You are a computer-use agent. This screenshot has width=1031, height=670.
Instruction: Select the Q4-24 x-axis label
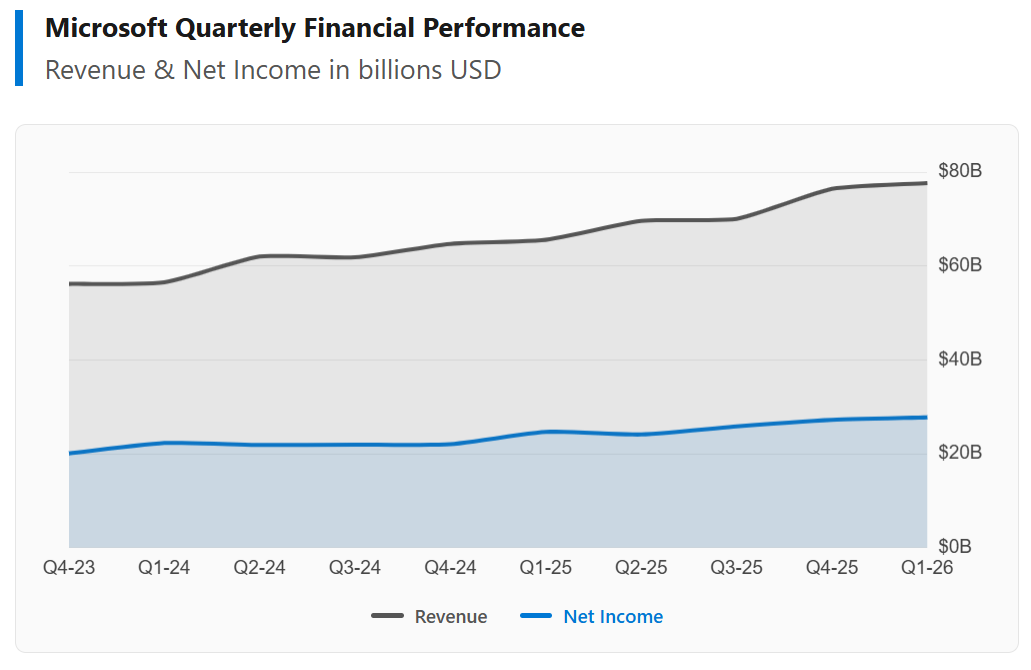pos(450,568)
